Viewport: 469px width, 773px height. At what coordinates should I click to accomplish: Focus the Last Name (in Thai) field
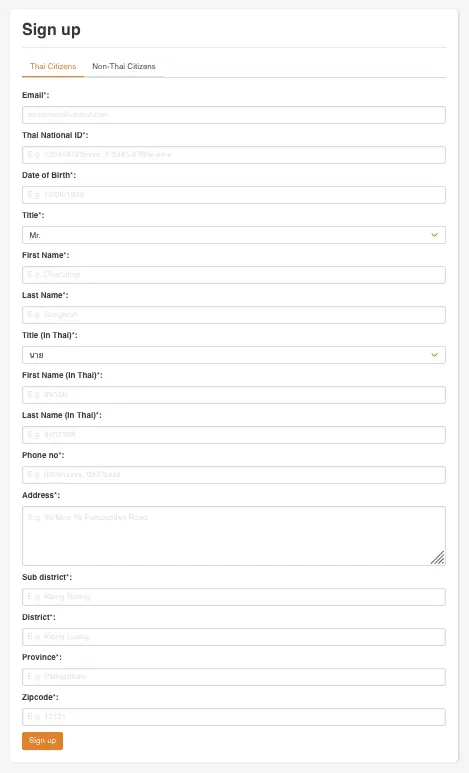click(x=234, y=435)
